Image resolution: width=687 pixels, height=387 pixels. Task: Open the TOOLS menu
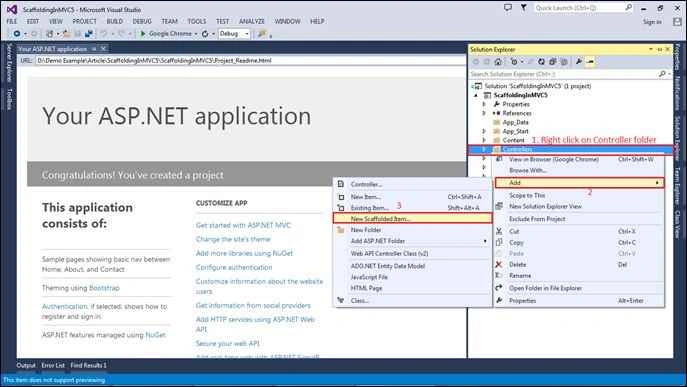pyautogui.click(x=197, y=21)
